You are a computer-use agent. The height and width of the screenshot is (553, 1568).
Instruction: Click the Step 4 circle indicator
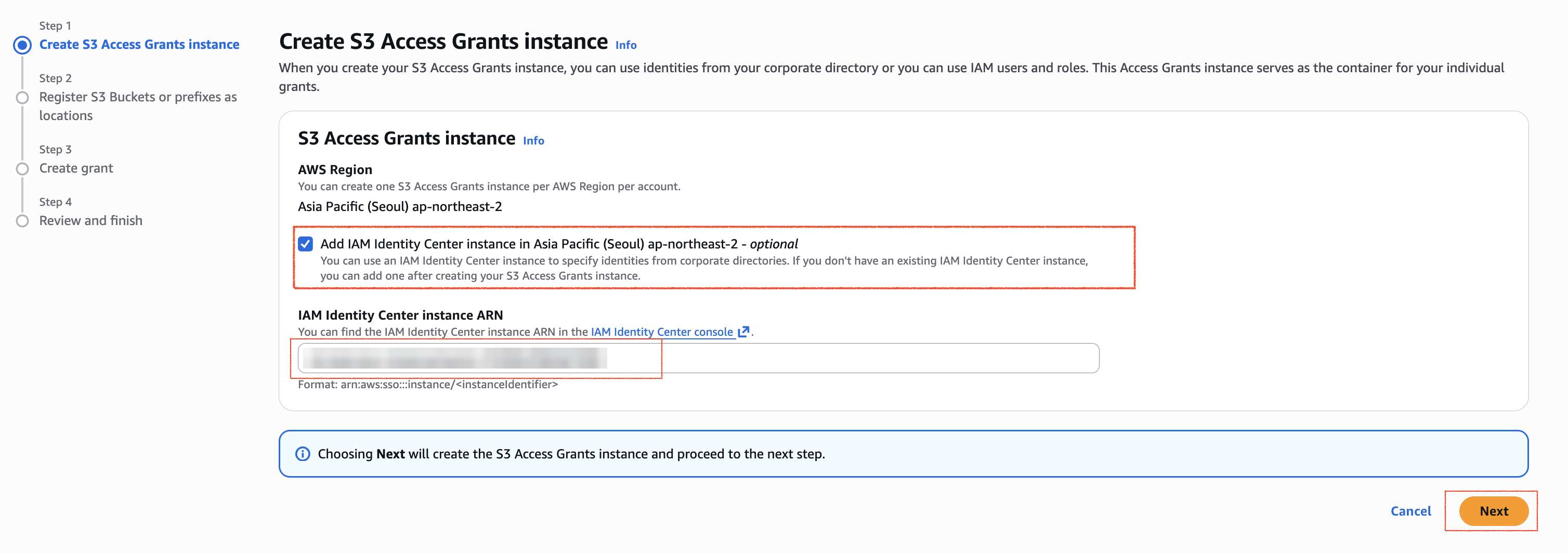(22, 221)
